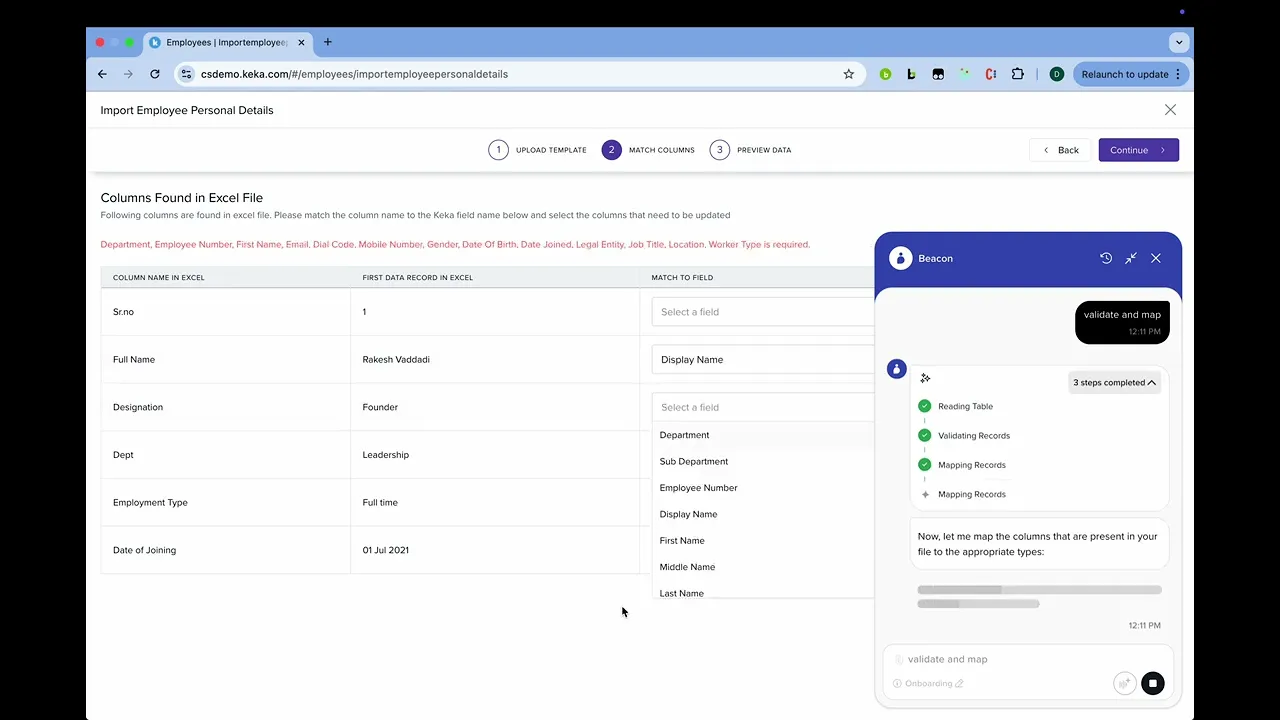Choose Last Name from the dropdown list
The width and height of the screenshot is (1280, 720).
click(763, 592)
